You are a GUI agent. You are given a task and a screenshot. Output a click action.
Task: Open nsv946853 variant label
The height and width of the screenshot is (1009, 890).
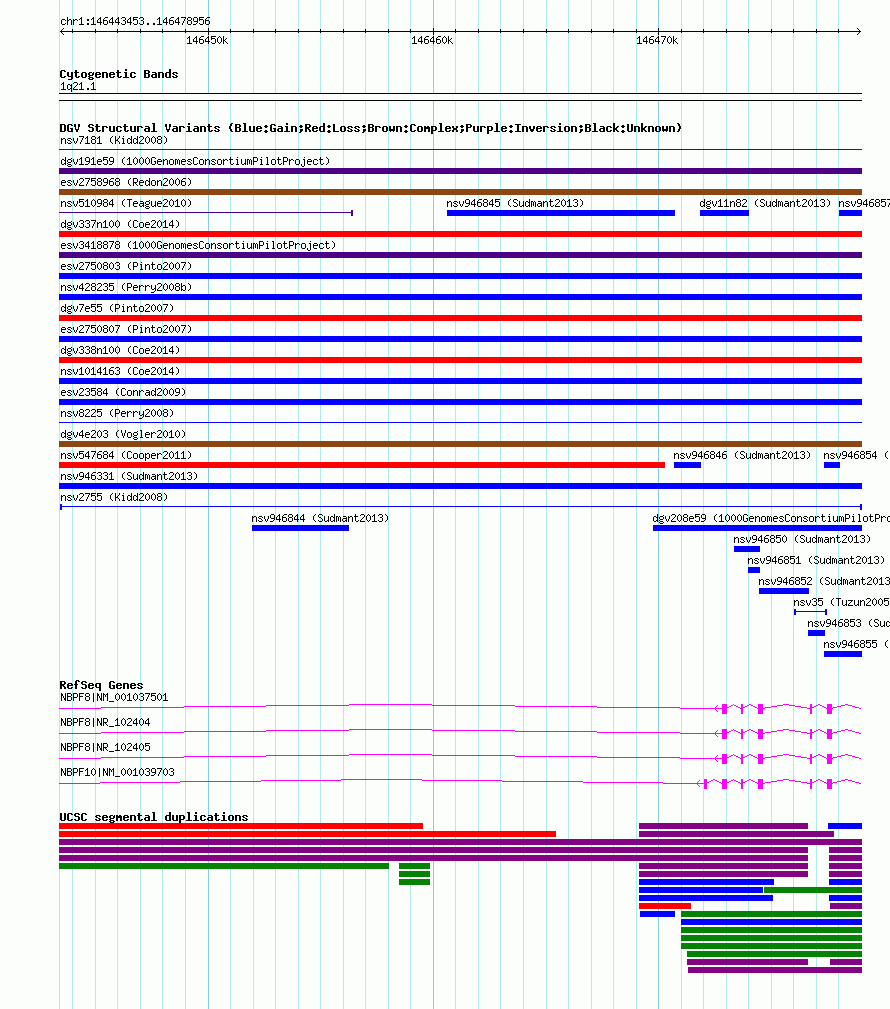pyautogui.click(x=848, y=624)
